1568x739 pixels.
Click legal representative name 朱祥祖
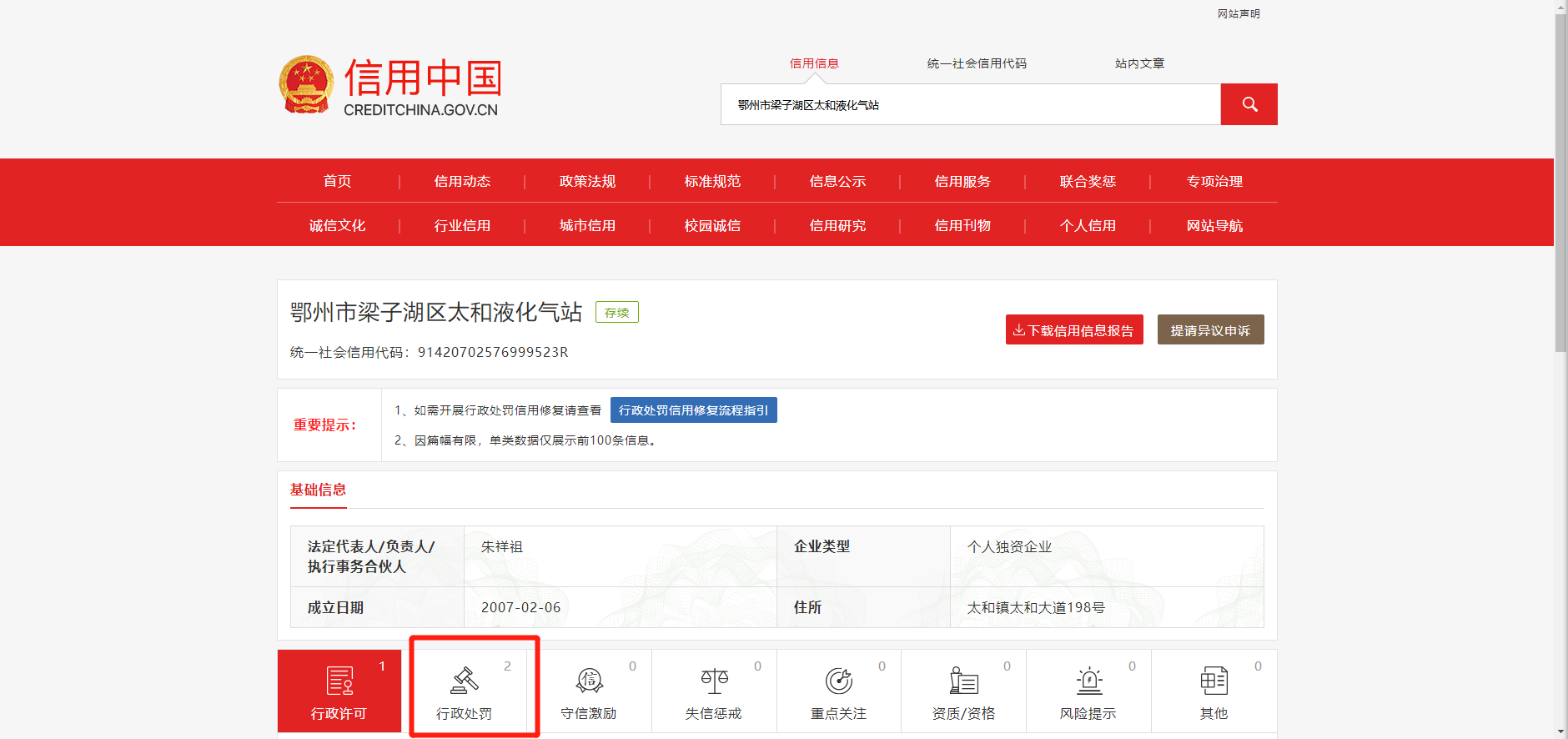(x=502, y=546)
